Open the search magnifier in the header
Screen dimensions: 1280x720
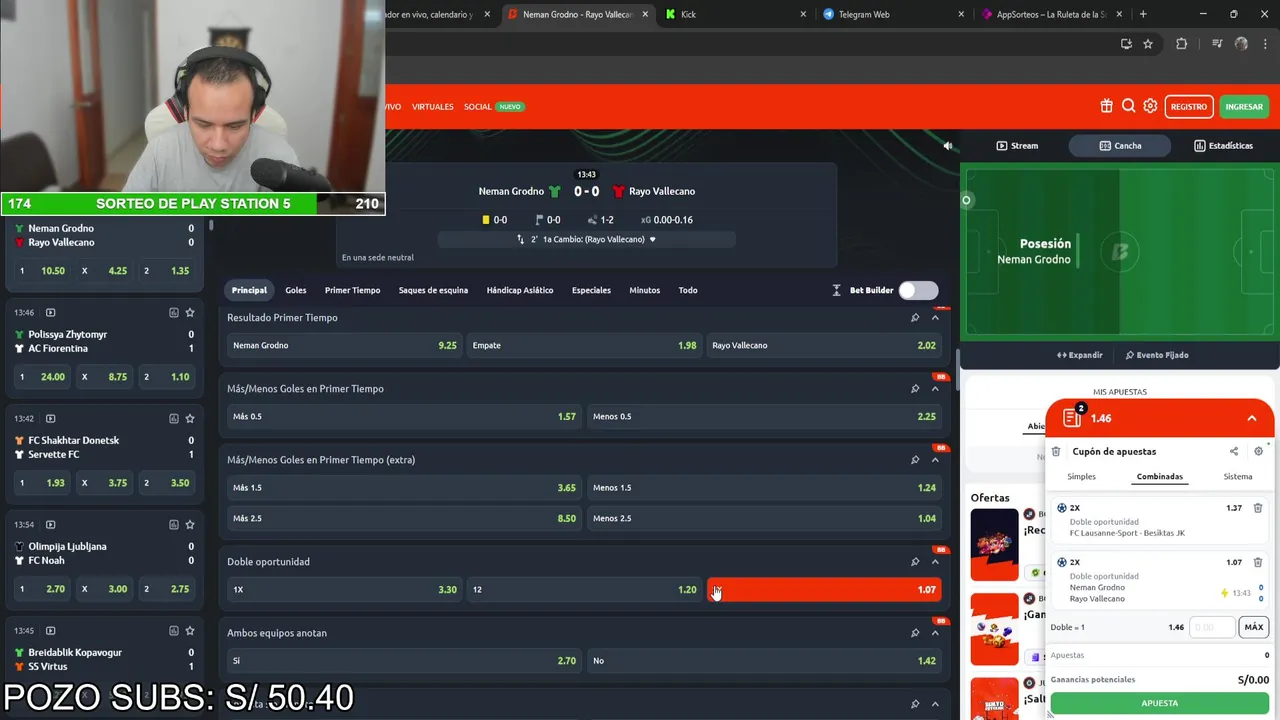click(1128, 106)
